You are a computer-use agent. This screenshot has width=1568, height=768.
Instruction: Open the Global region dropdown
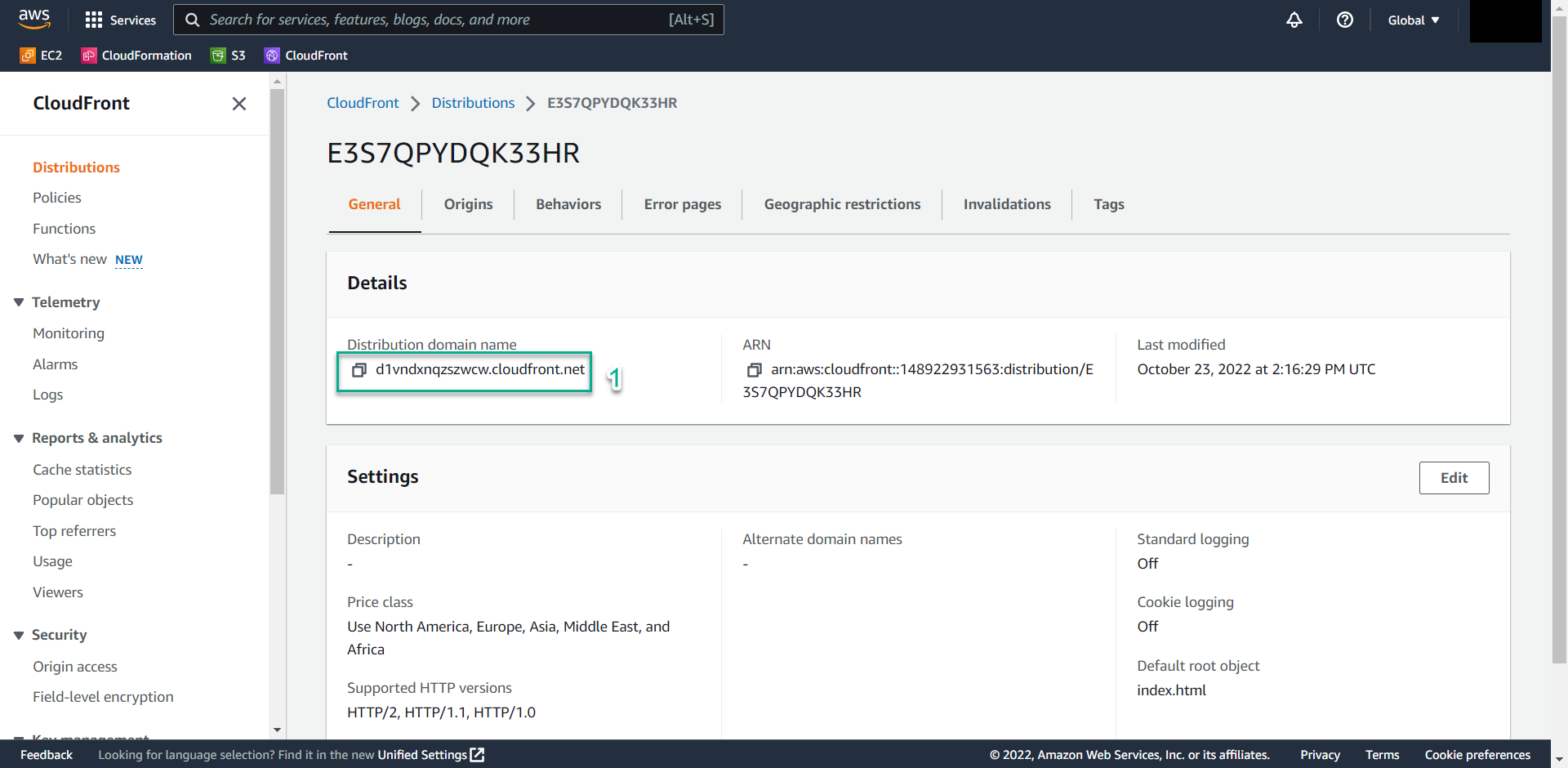tap(1413, 20)
